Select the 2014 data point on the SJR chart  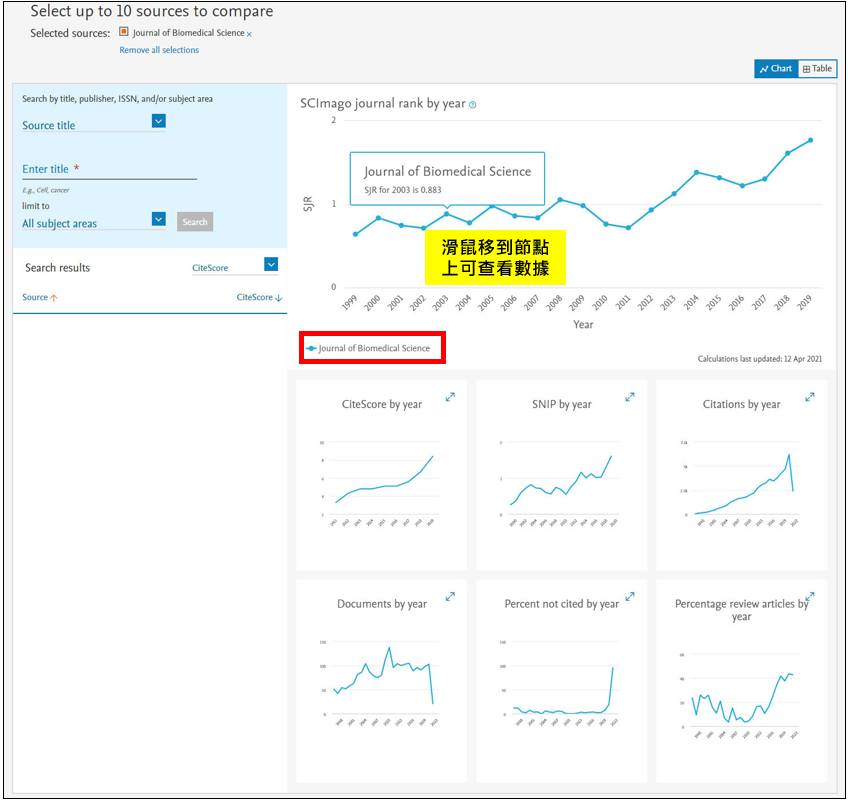click(697, 173)
